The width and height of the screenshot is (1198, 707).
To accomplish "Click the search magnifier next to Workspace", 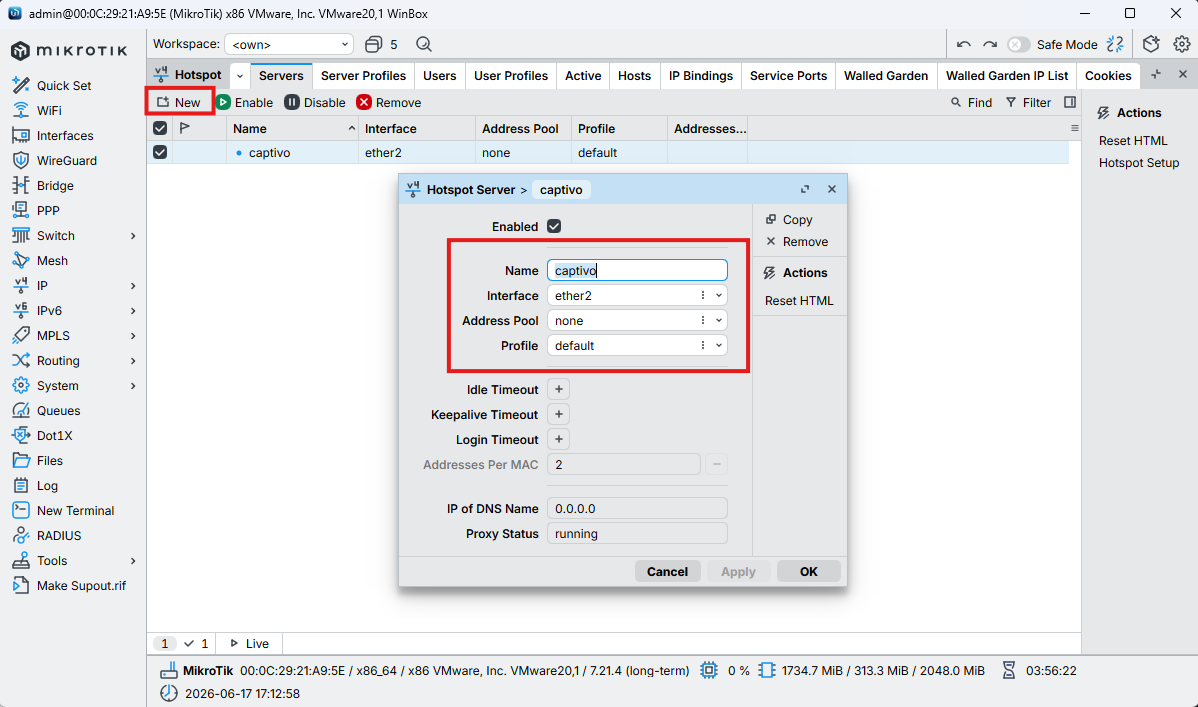I will click(424, 44).
